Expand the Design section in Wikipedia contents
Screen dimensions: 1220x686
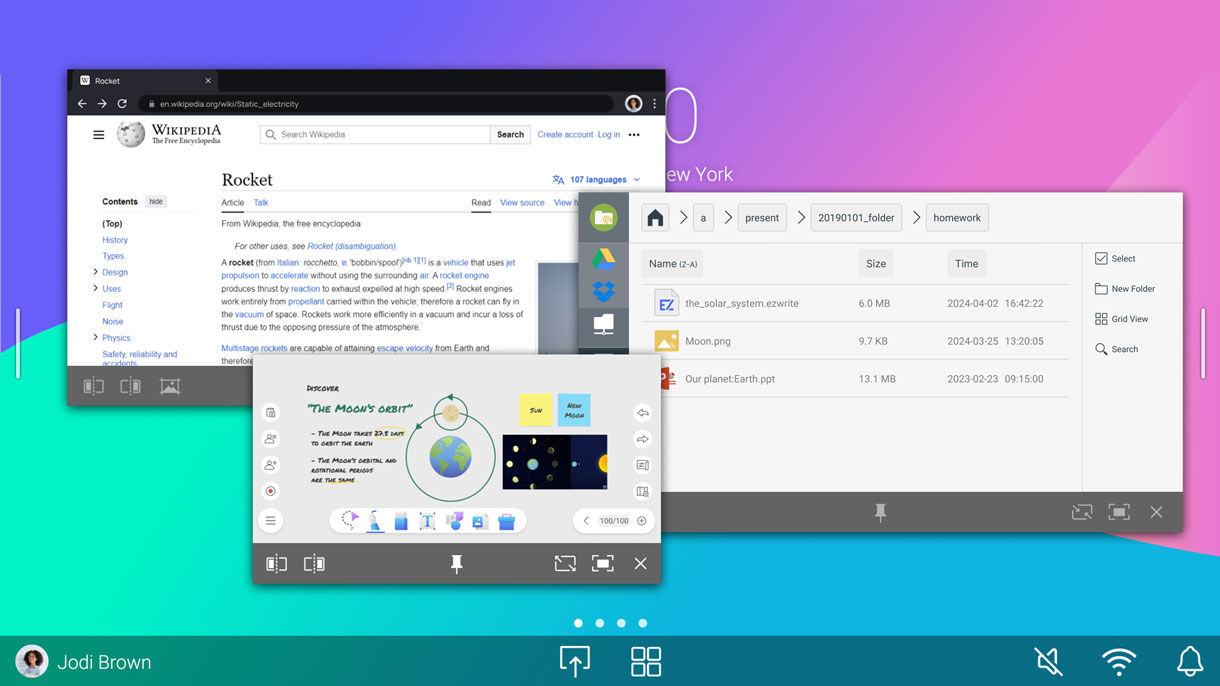(96, 272)
